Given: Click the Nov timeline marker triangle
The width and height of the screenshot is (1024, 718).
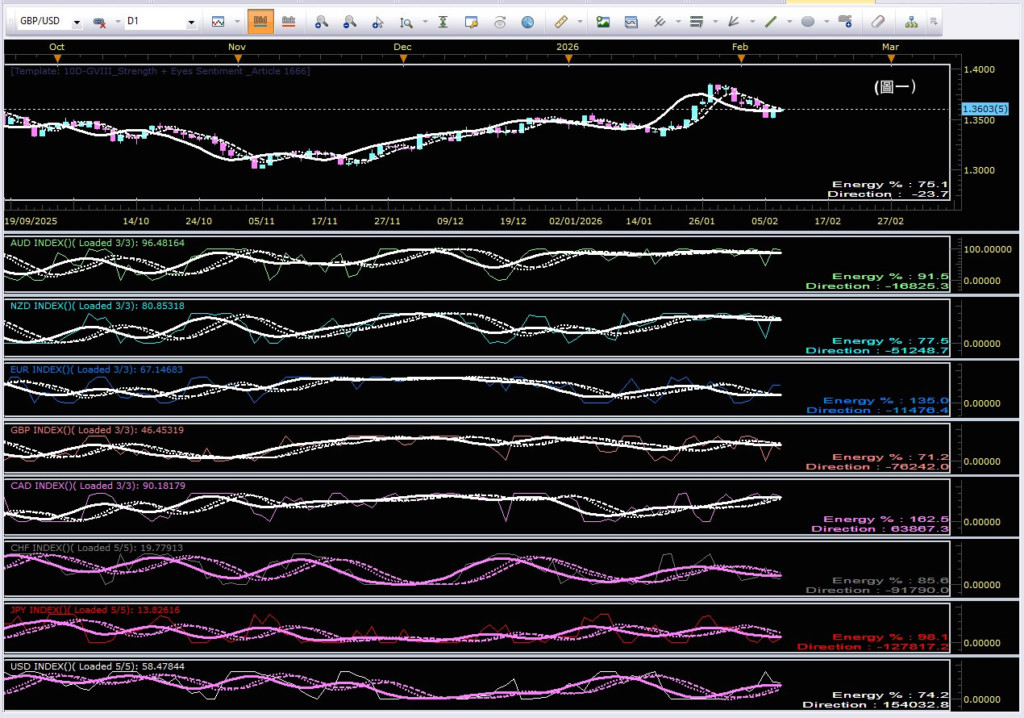Looking at the screenshot, I should pyautogui.click(x=236, y=59).
